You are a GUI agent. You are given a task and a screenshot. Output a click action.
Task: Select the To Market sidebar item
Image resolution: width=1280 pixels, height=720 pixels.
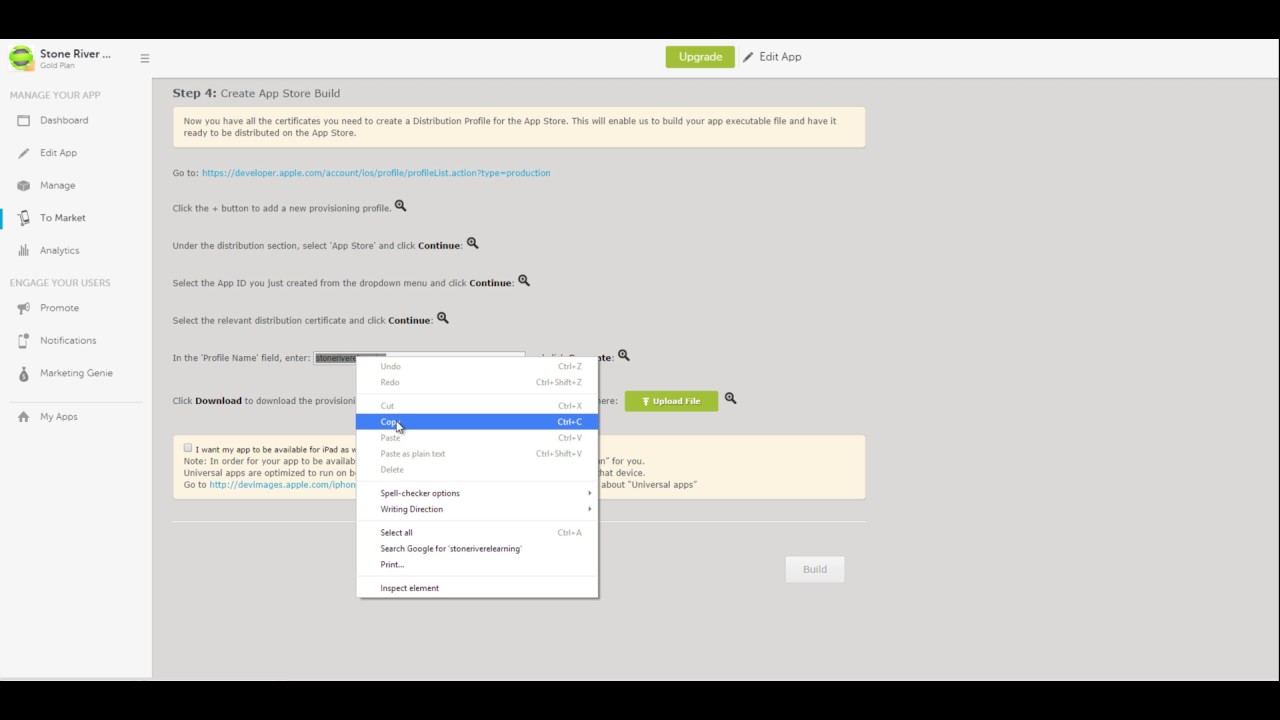point(62,218)
